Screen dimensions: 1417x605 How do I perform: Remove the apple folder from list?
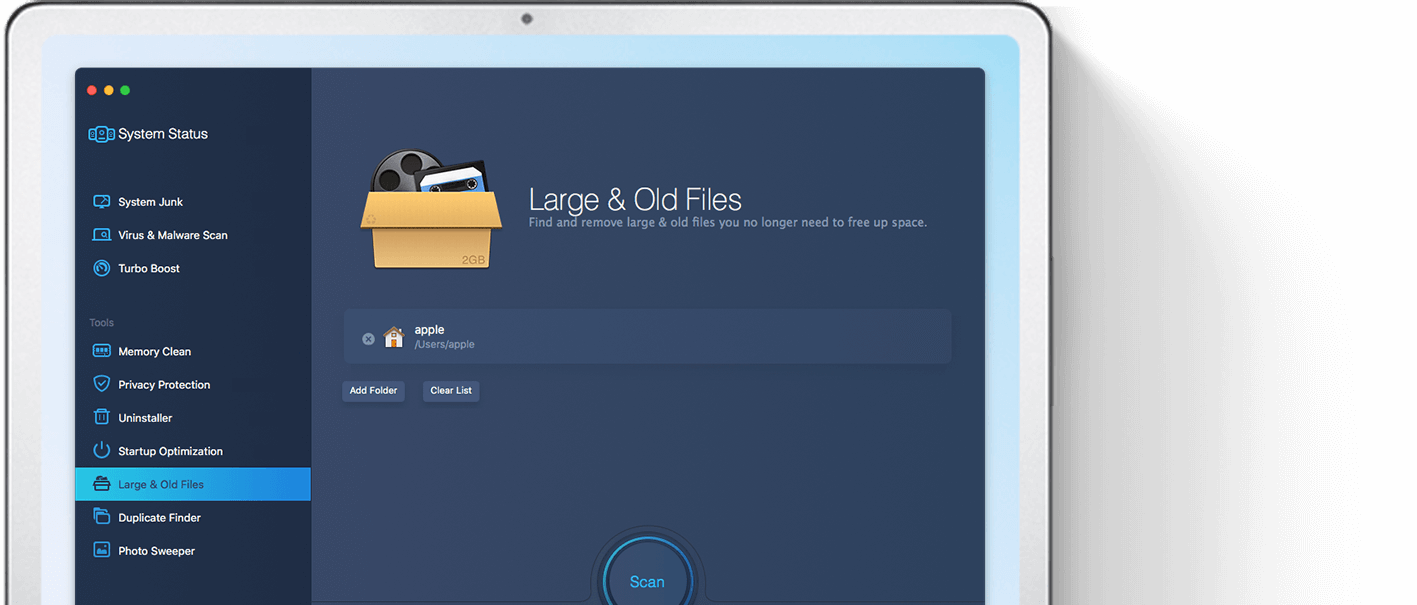tap(368, 339)
